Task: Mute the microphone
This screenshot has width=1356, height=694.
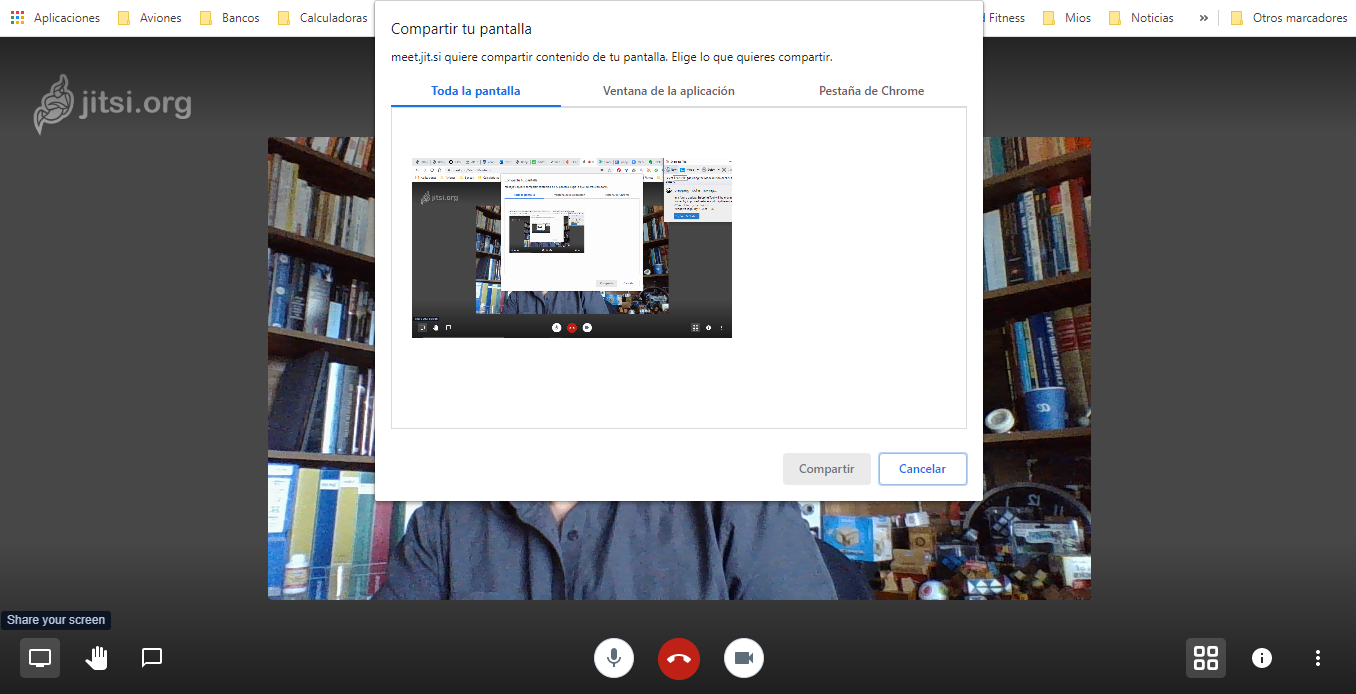Action: pos(614,658)
